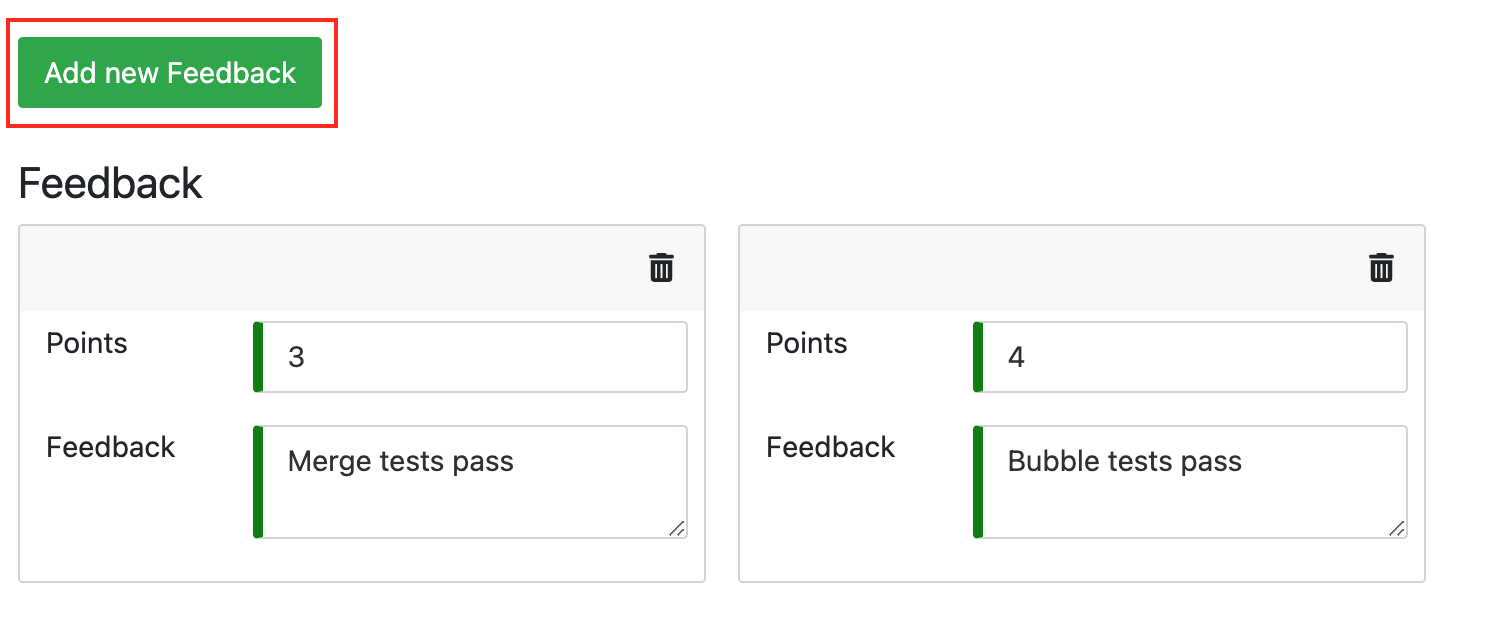Focus the Points field containing 4
Image resolution: width=1488 pixels, height=644 pixels.
point(1195,357)
